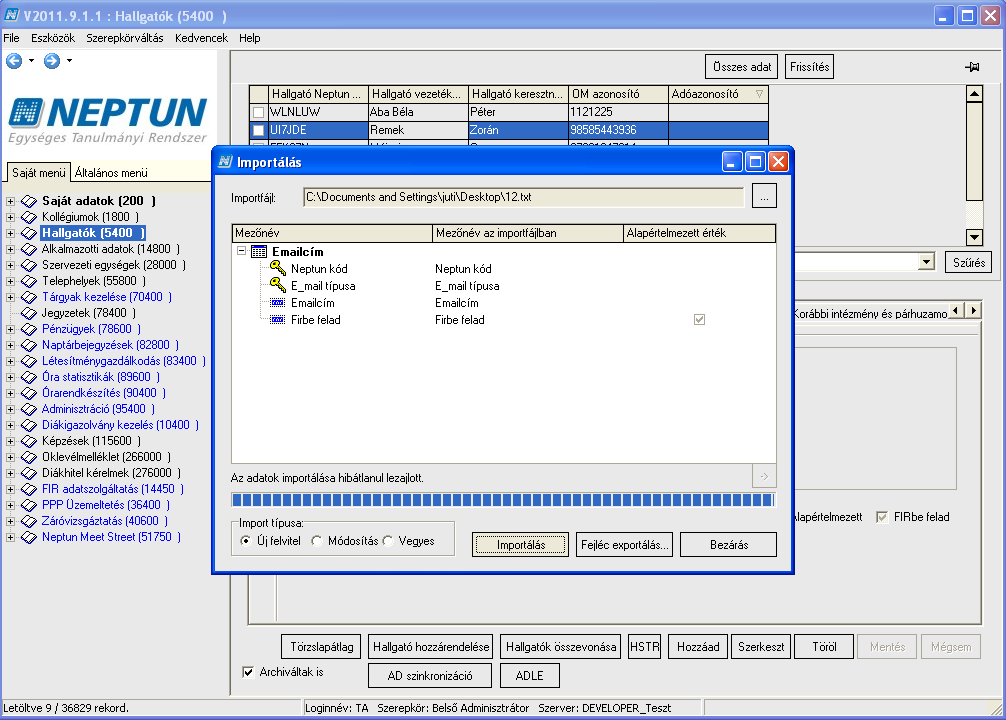Click the AD szinkronizáció button
Screen dimensions: 1006x720
(430, 676)
